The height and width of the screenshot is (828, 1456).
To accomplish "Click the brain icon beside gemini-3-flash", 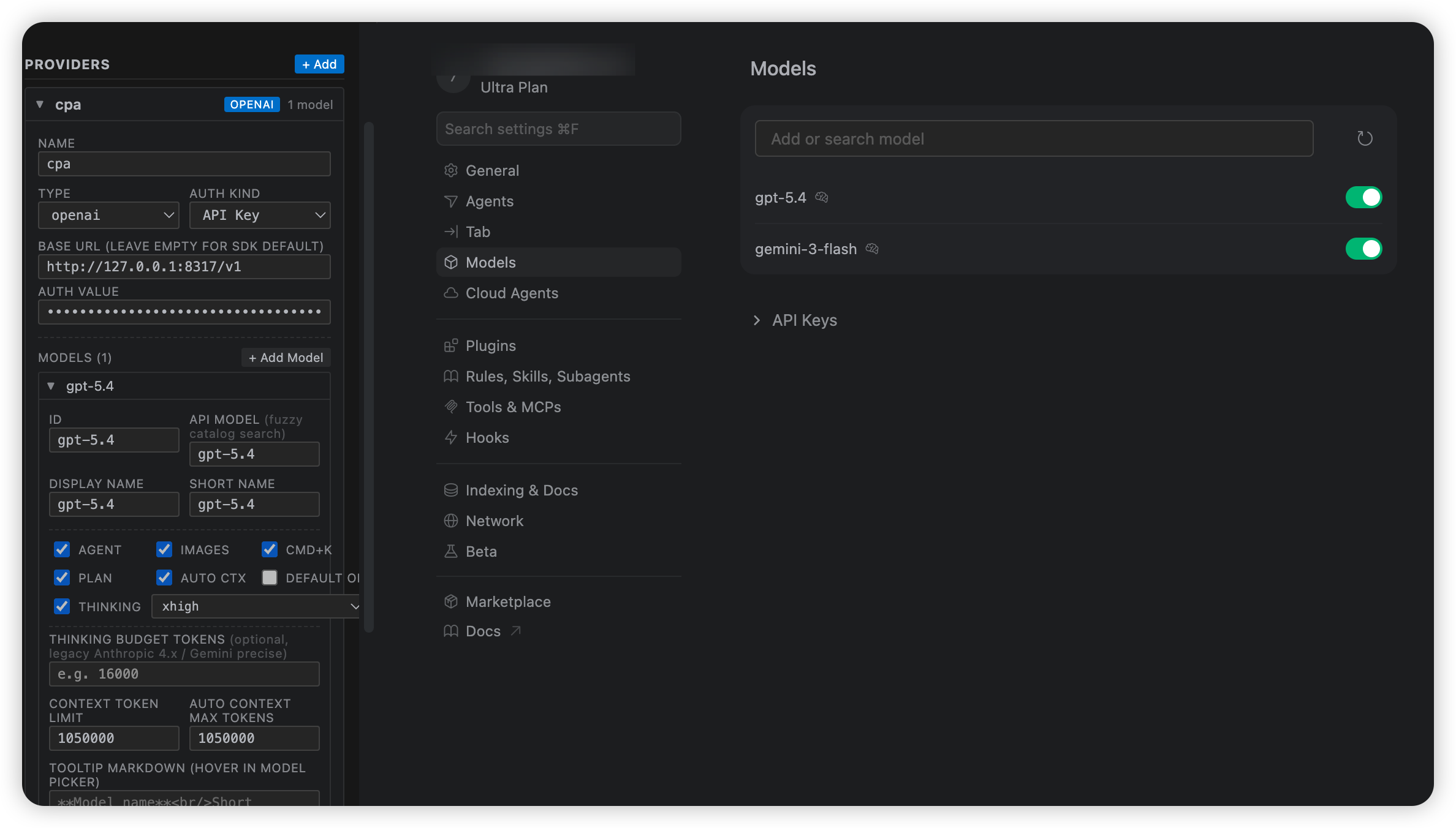I will (872, 249).
